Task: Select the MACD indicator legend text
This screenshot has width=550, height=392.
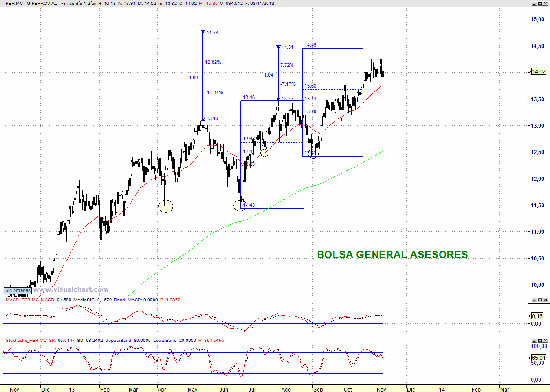Action: click(x=93, y=300)
